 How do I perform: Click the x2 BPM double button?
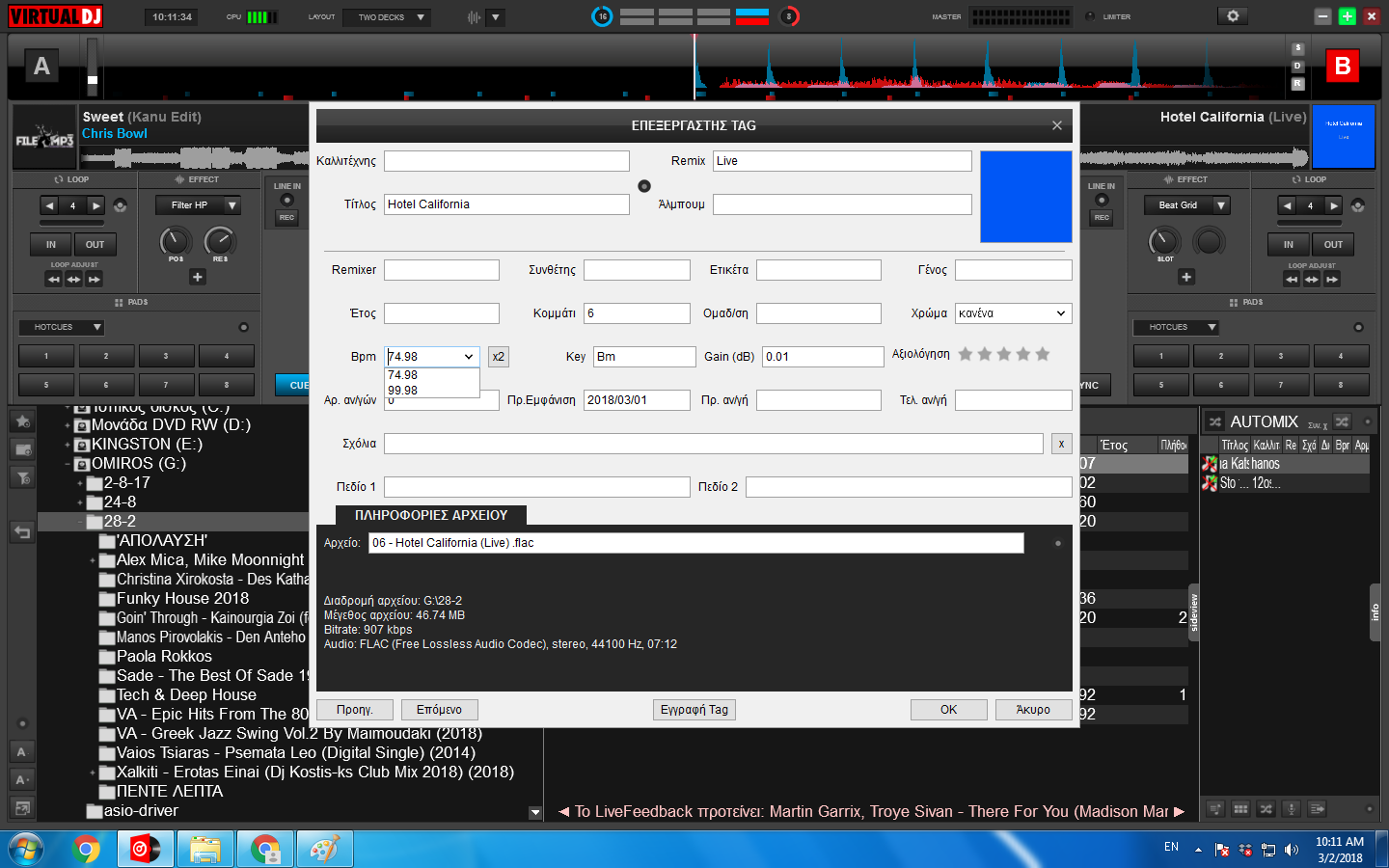(498, 357)
